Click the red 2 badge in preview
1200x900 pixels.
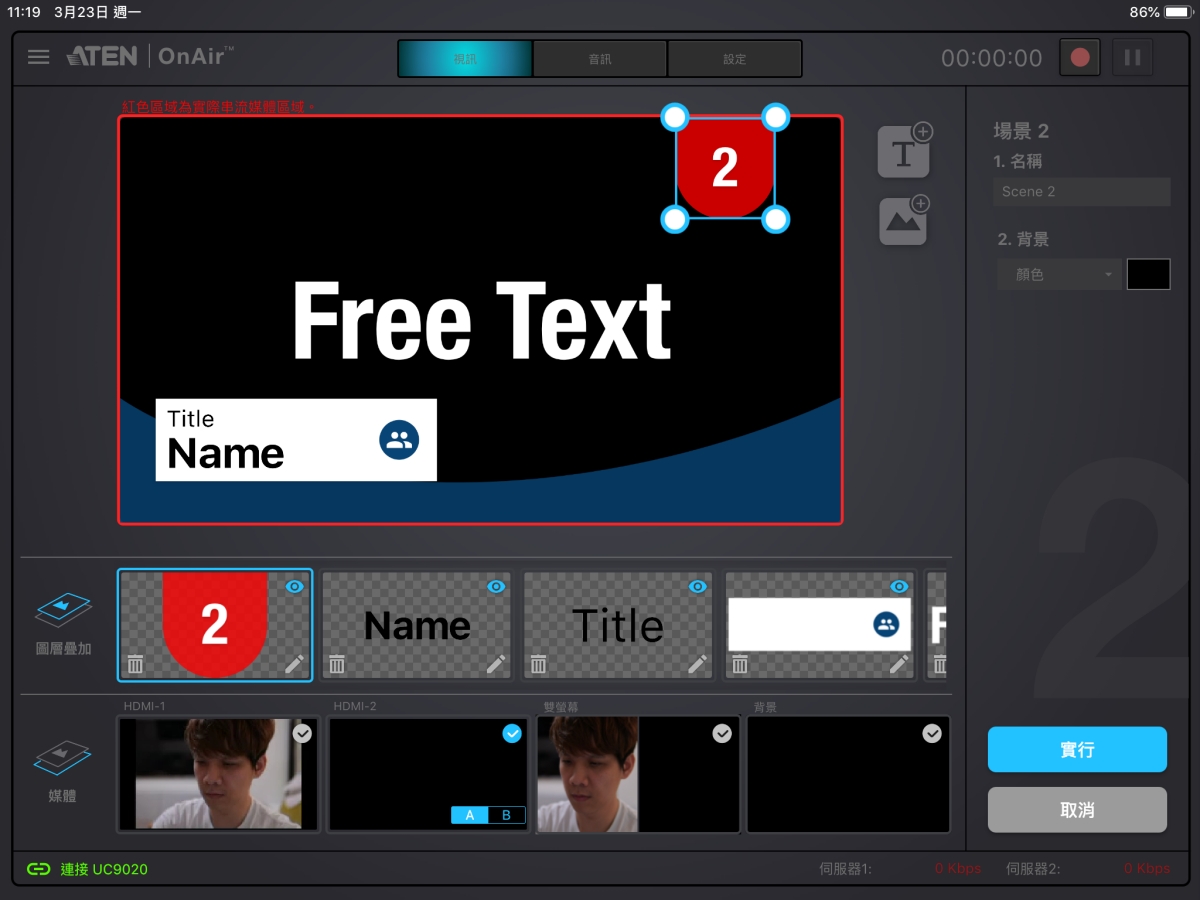pyautogui.click(x=725, y=168)
